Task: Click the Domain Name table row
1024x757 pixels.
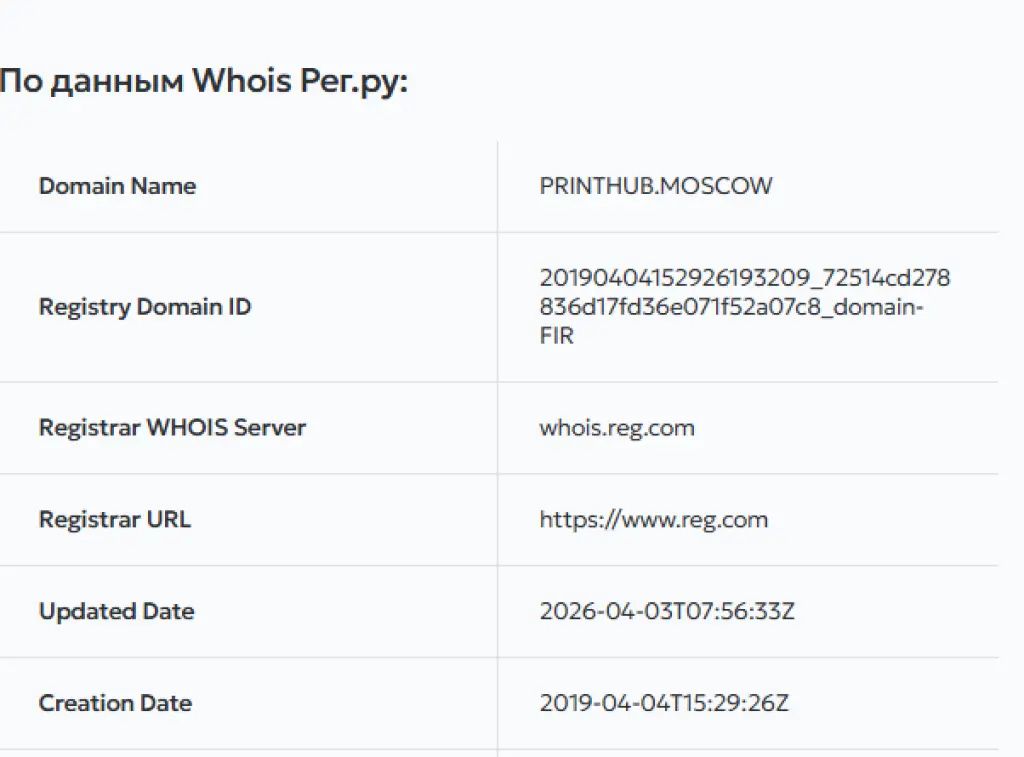Action: [x=499, y=187]
